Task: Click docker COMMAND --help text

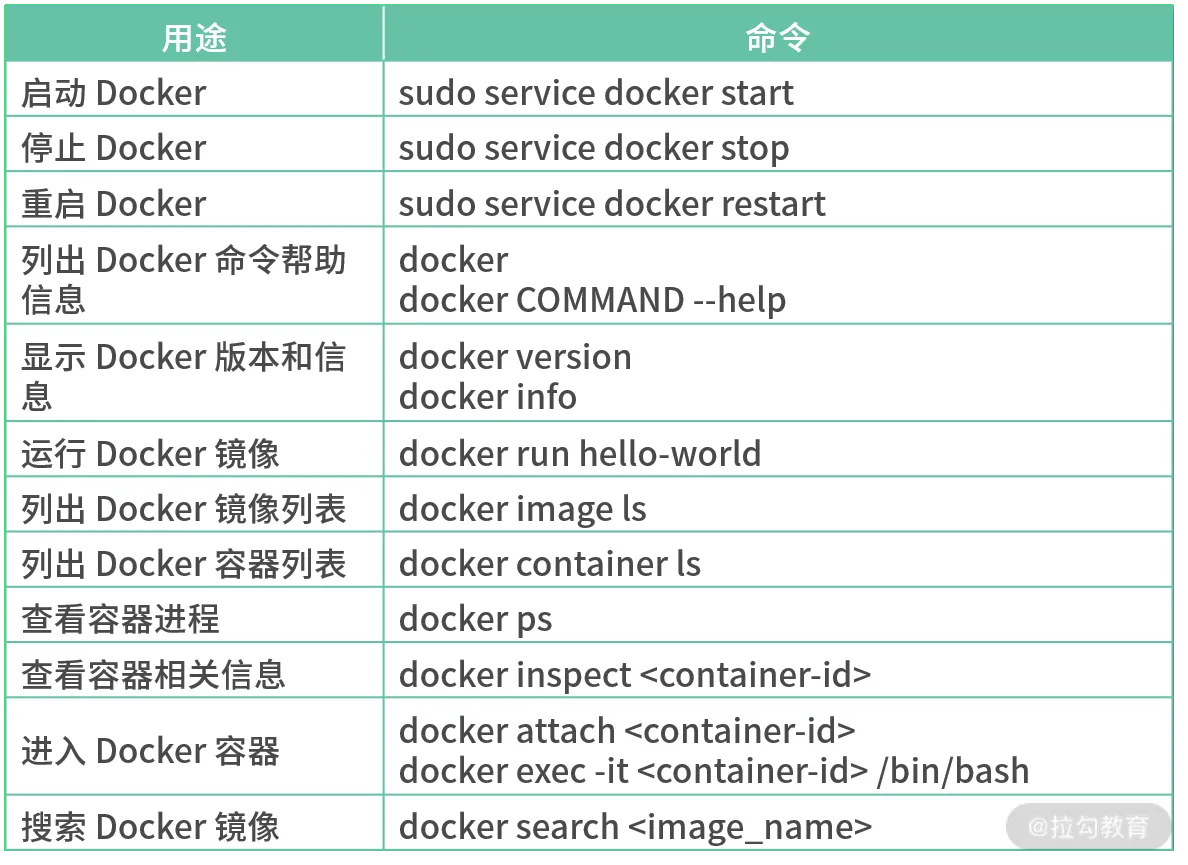Action: pos(592,300)
